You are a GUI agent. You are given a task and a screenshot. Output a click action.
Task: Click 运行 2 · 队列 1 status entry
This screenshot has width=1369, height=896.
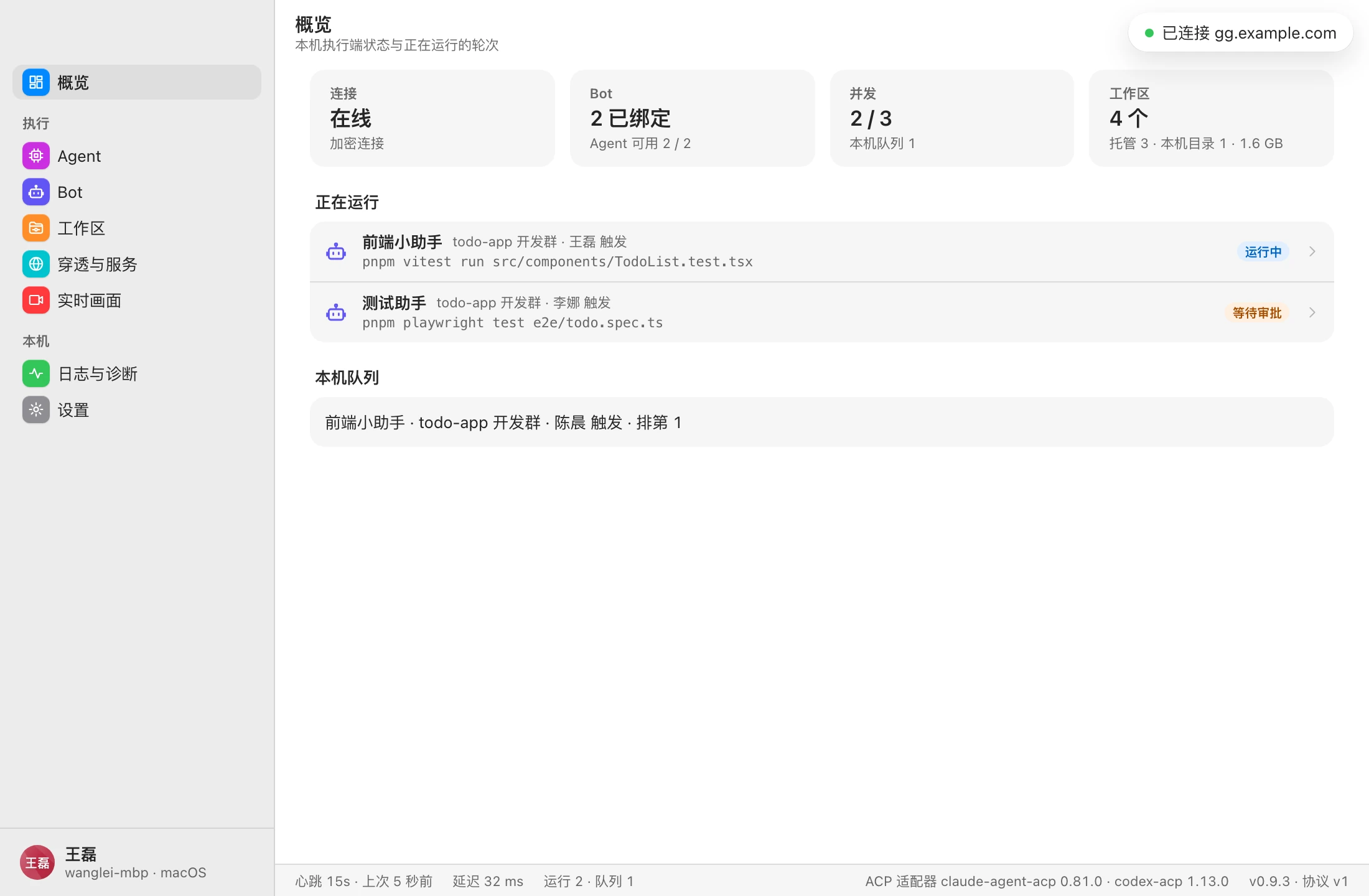click(x=589, y=881)
